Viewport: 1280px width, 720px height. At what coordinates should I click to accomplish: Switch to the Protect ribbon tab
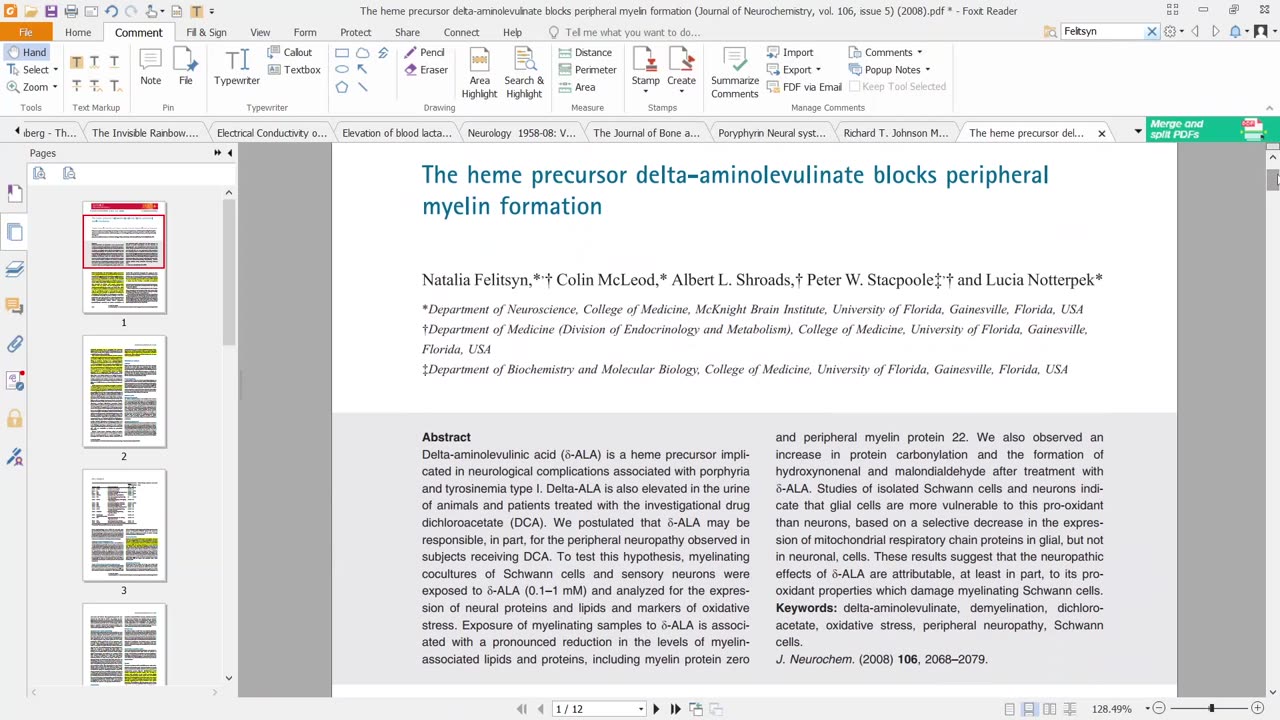tap(355, 32)
